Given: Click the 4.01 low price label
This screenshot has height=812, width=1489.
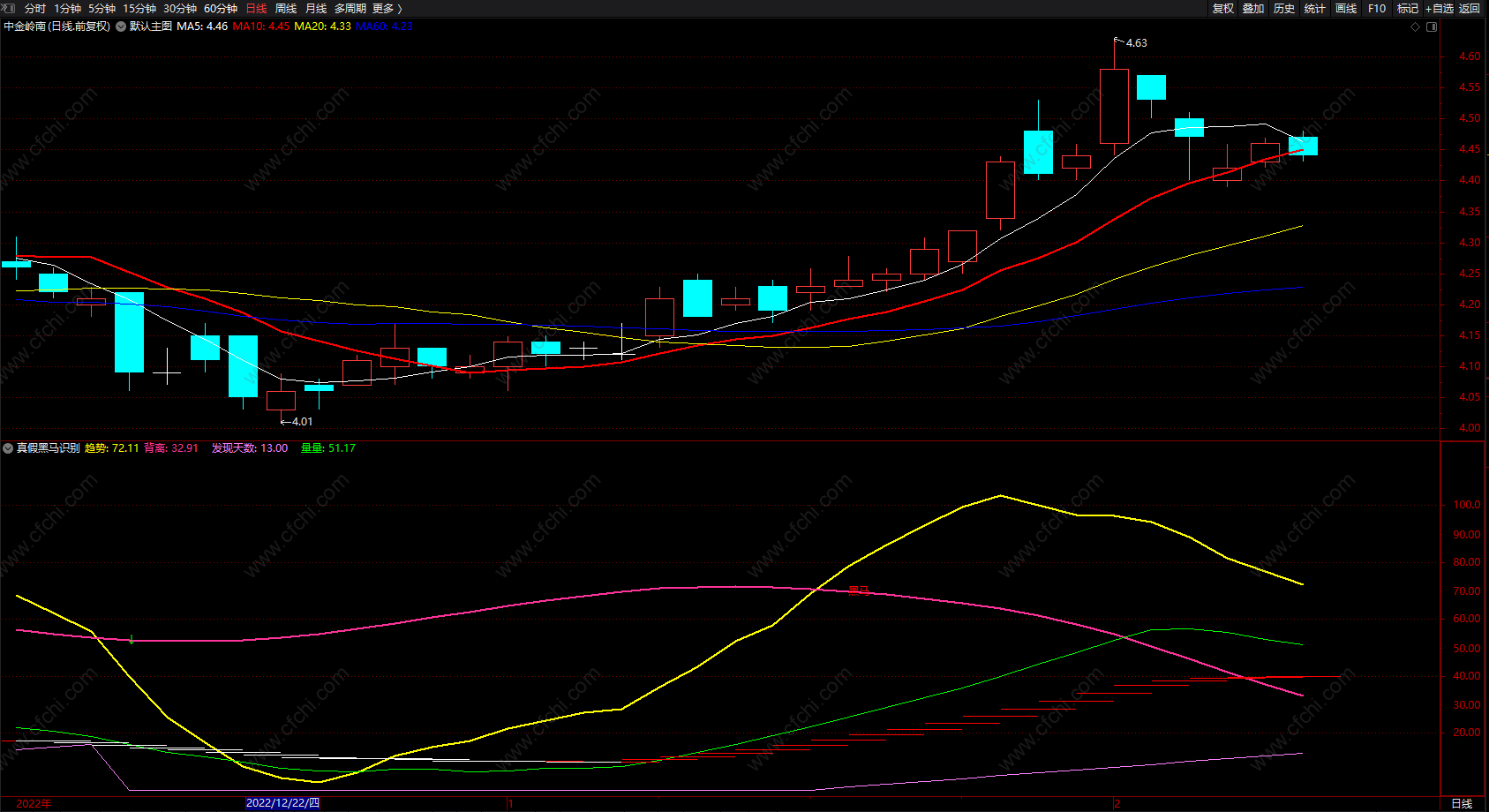Looking at the screenshot, I should (302, 422).
